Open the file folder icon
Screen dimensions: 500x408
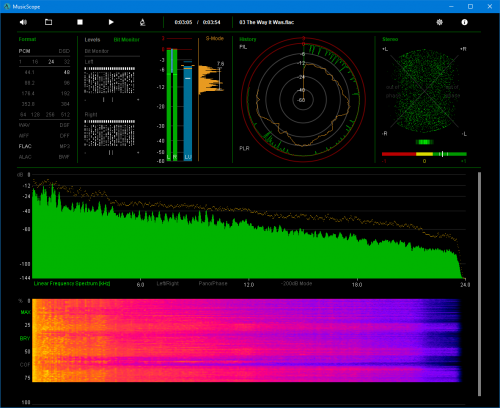tap(48, 22)
